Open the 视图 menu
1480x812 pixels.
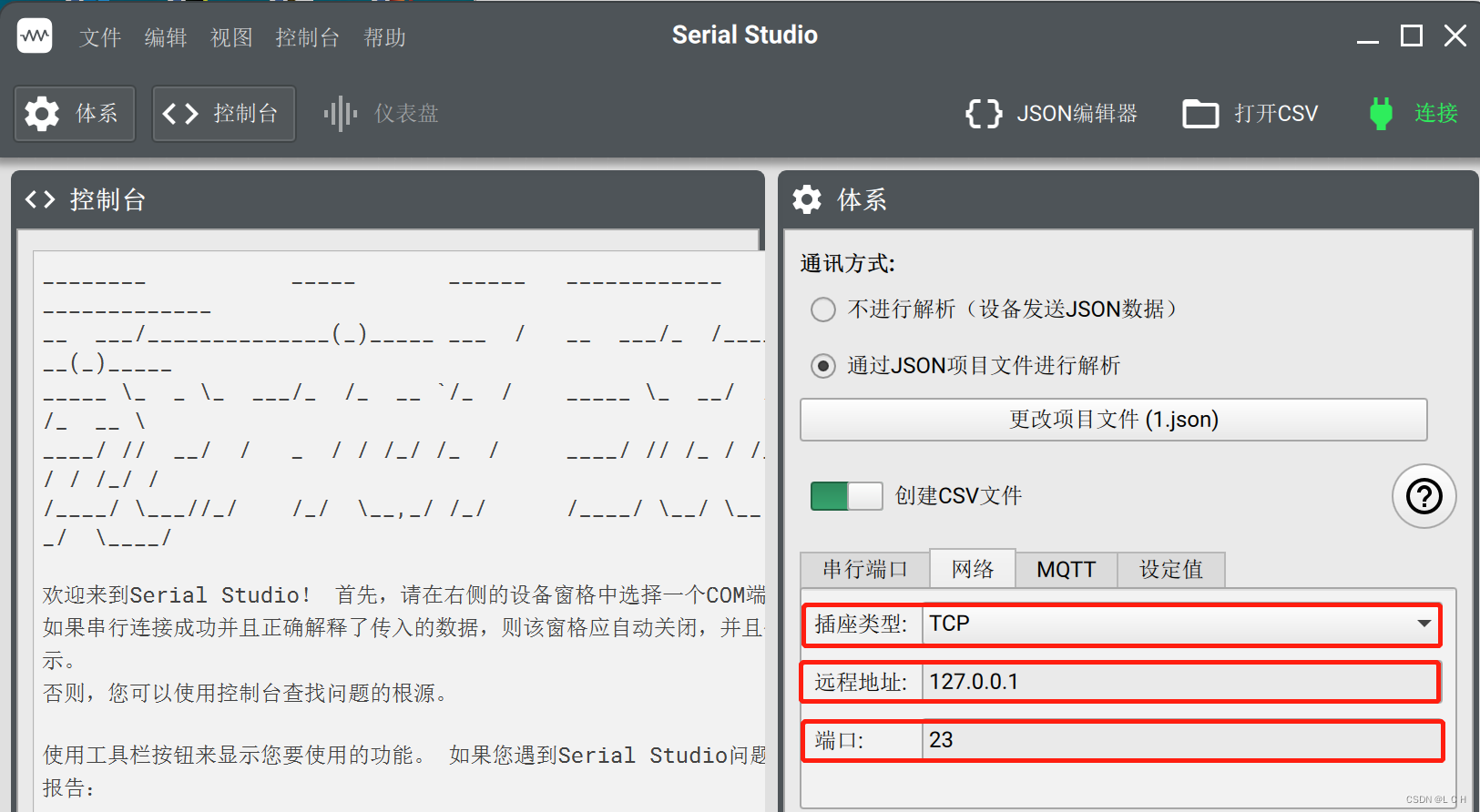click(x=231, y=37)
